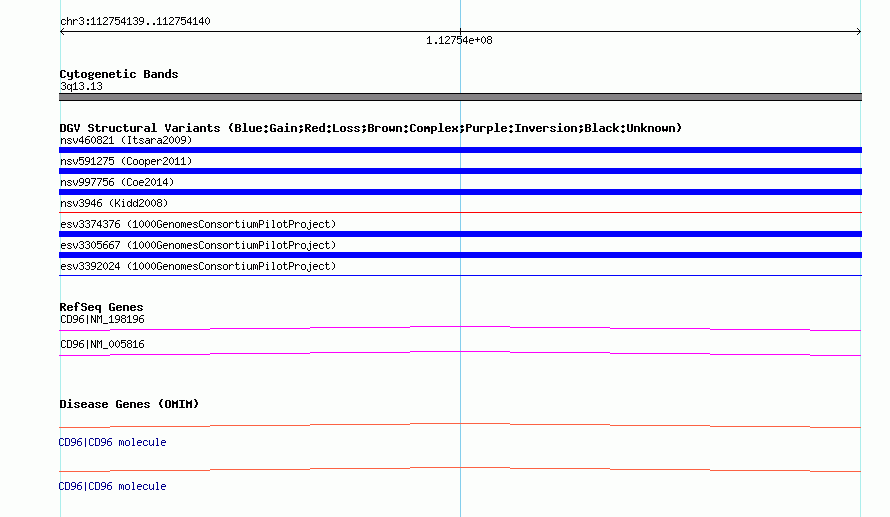Viewport: 890px width, 517px height.
Task: Click the magenta line for CD96|NM_198196
Action: coord(460,328)
